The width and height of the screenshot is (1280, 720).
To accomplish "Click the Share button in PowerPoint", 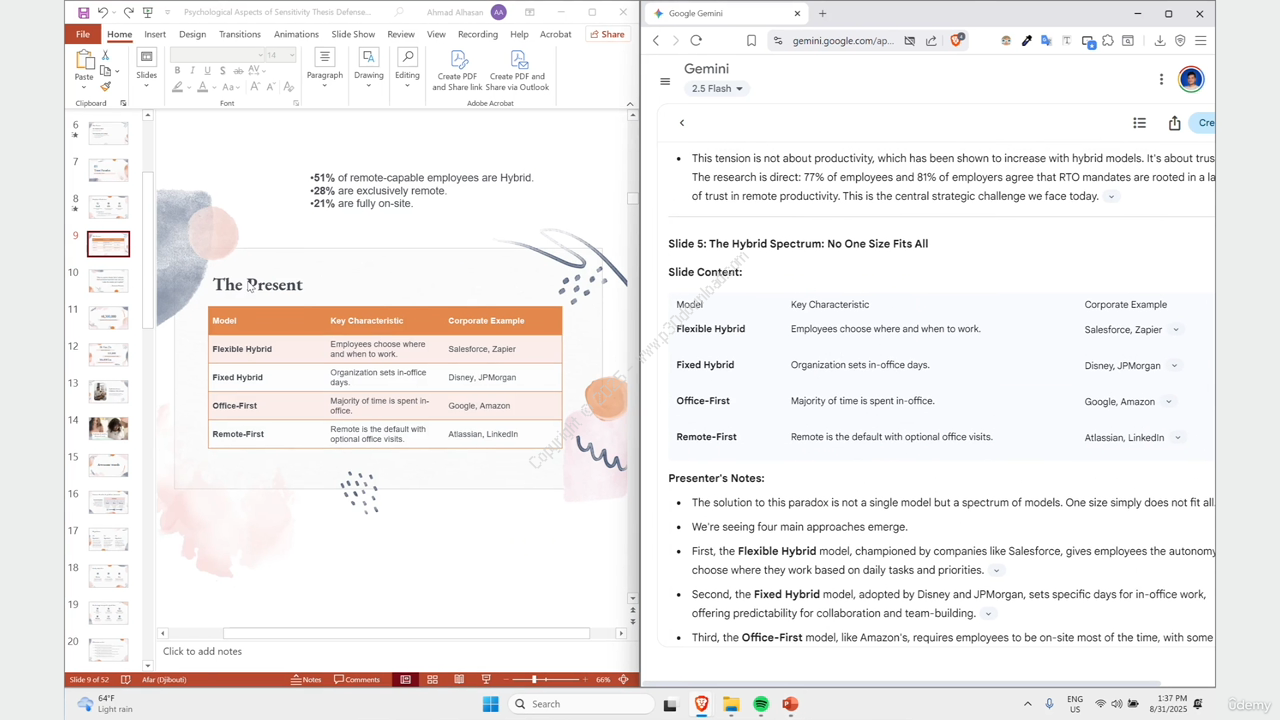I will tap(607, 34).
